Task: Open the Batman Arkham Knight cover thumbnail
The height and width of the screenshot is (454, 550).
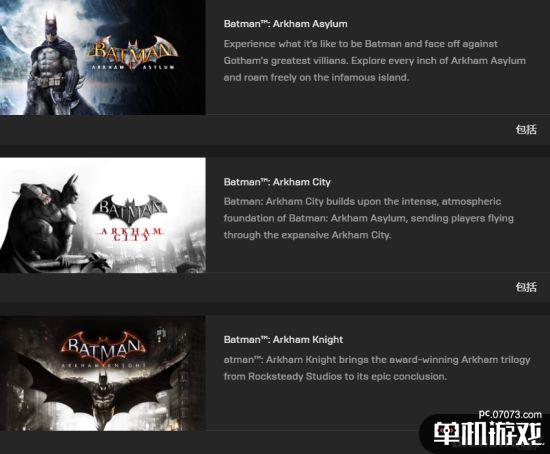Action: point(102,373)
